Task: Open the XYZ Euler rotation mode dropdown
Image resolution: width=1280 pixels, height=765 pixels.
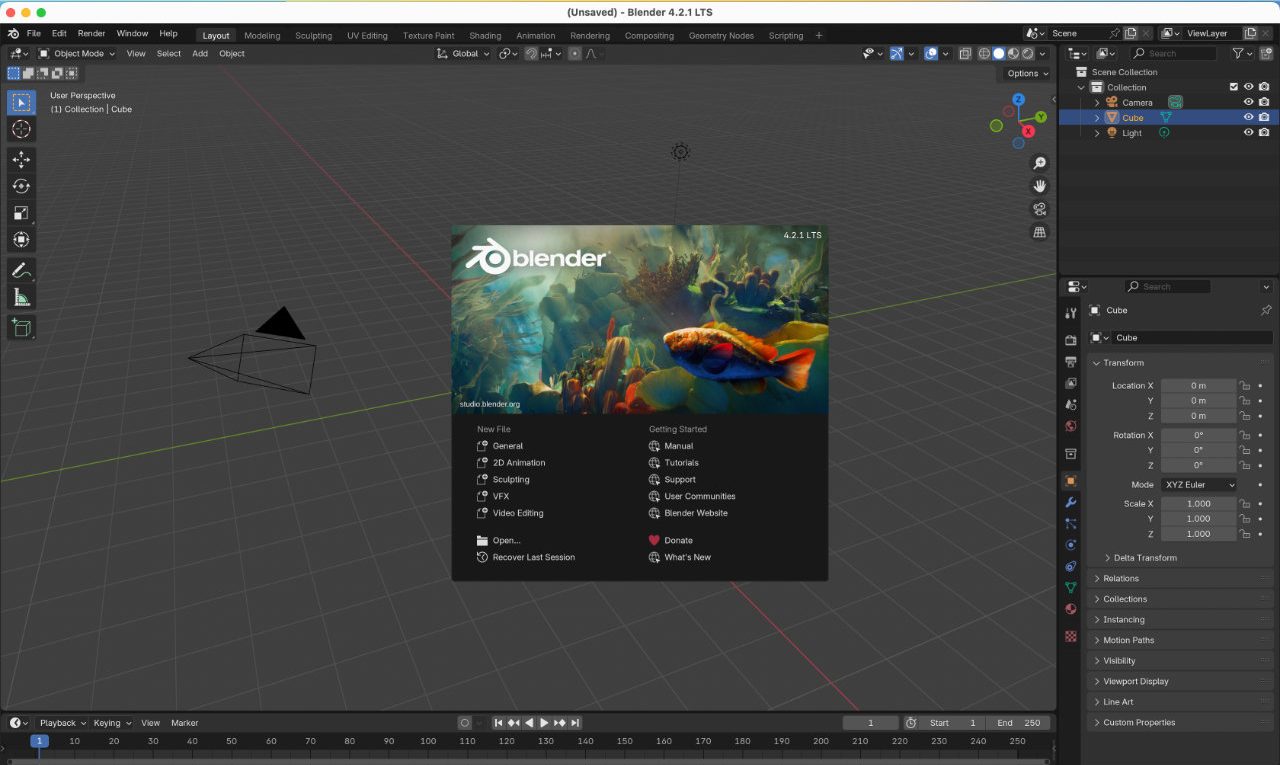Action: coord(1199,485)
